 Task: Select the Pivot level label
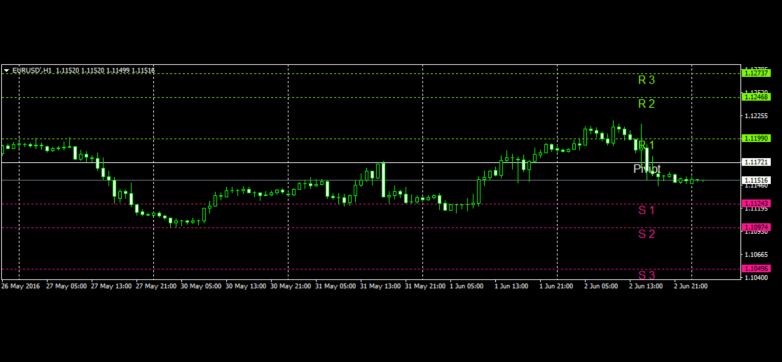[x=647, y=169]
